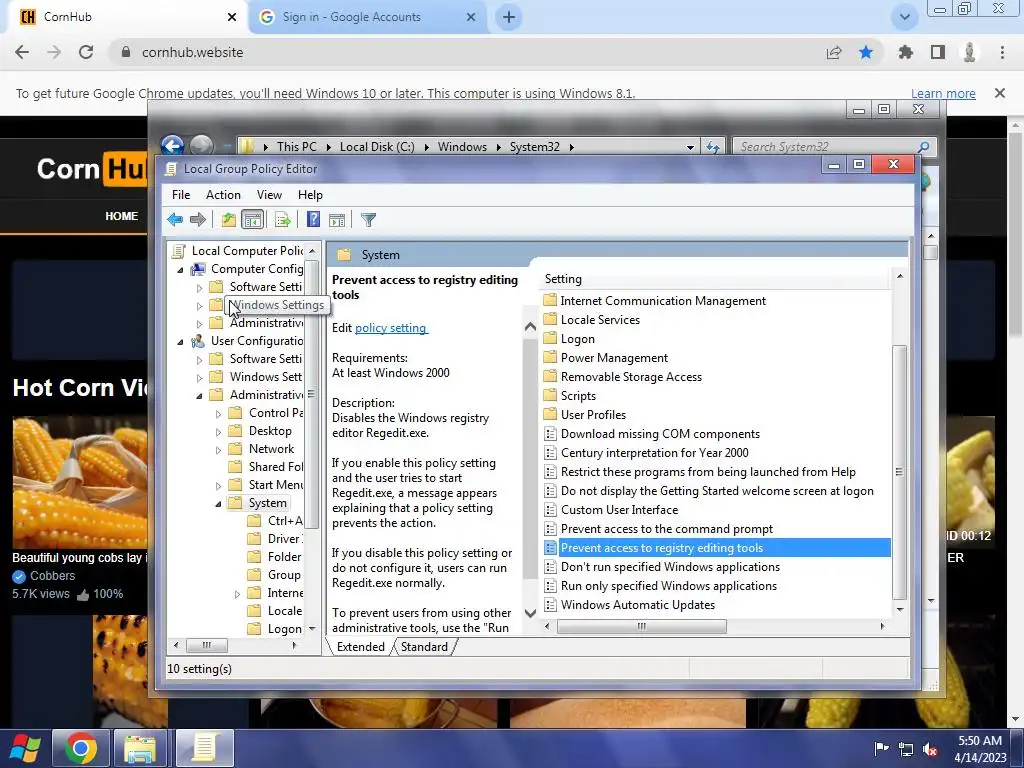This screenshot has width=1024, height=768.
Task: Open File Explorer from the taskbar
Action: point(140,748)
